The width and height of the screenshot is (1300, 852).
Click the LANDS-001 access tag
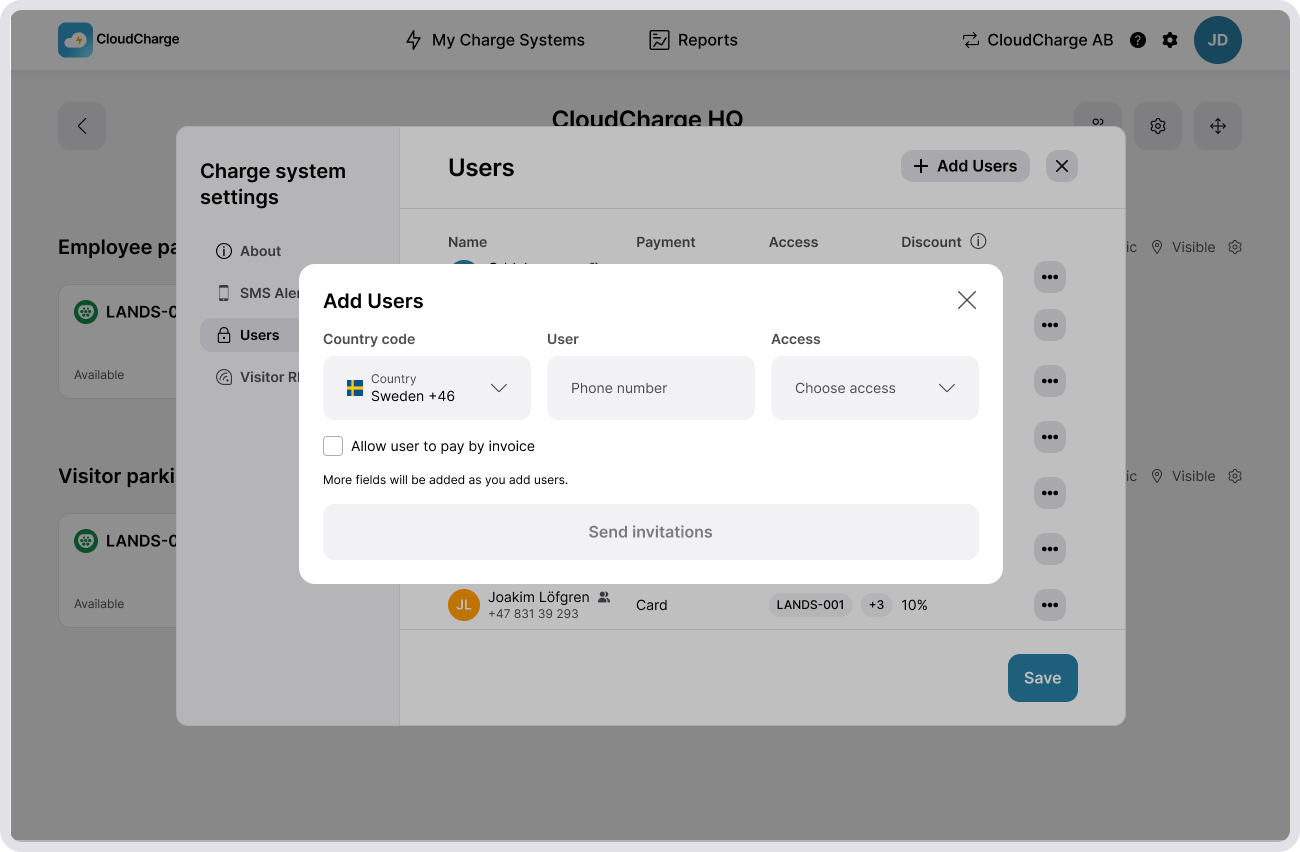[x=811, y=605]
